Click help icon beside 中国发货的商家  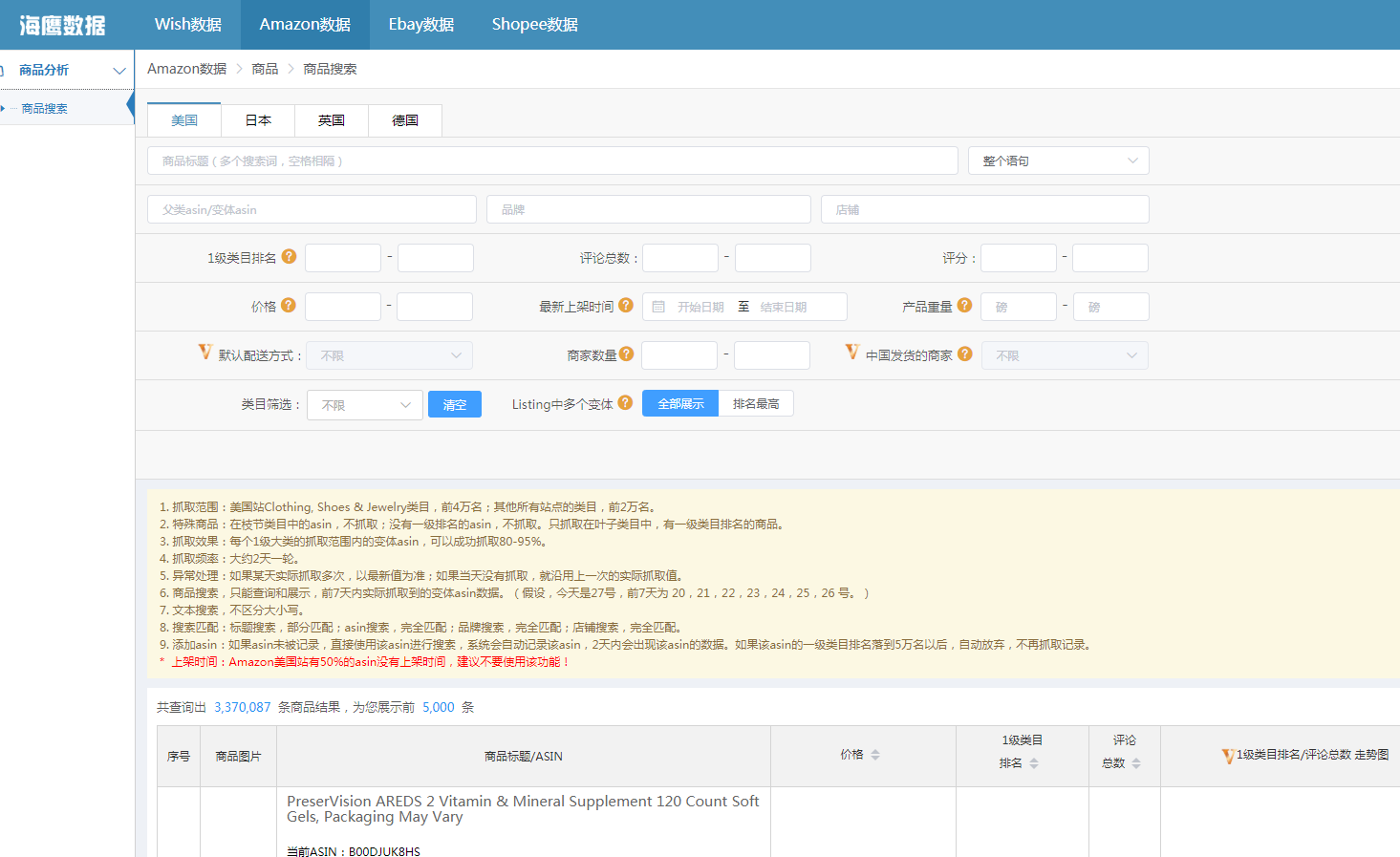965,354
